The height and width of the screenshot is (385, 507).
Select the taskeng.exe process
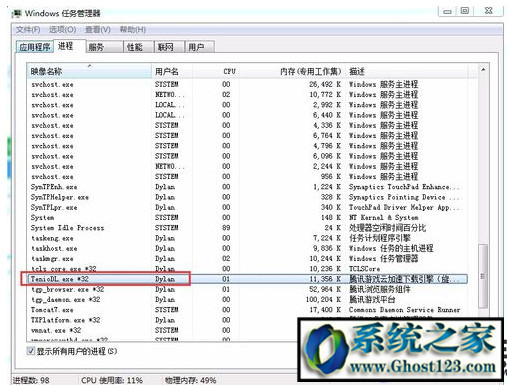(x=247, y=238)
